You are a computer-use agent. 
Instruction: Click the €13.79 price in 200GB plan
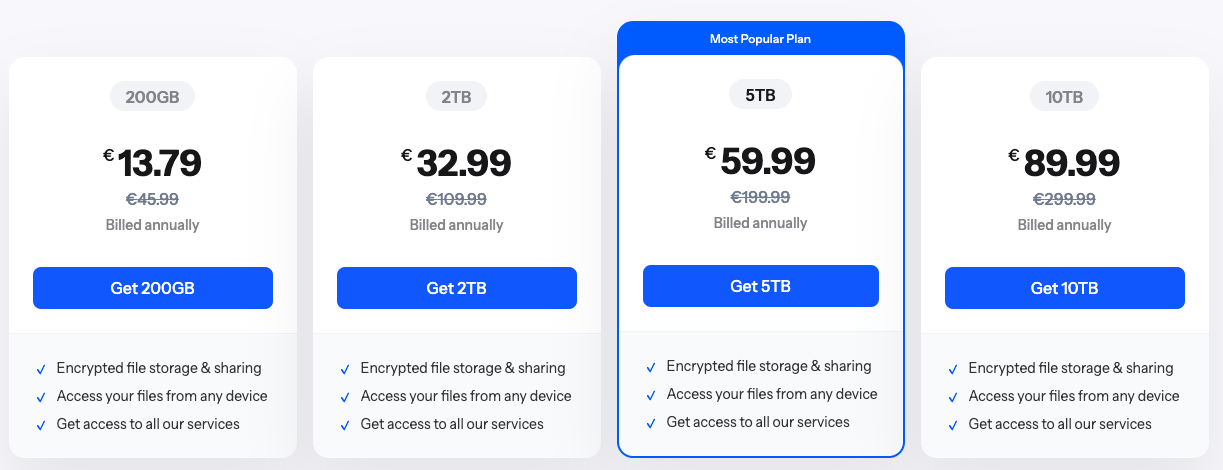[159, 163]
